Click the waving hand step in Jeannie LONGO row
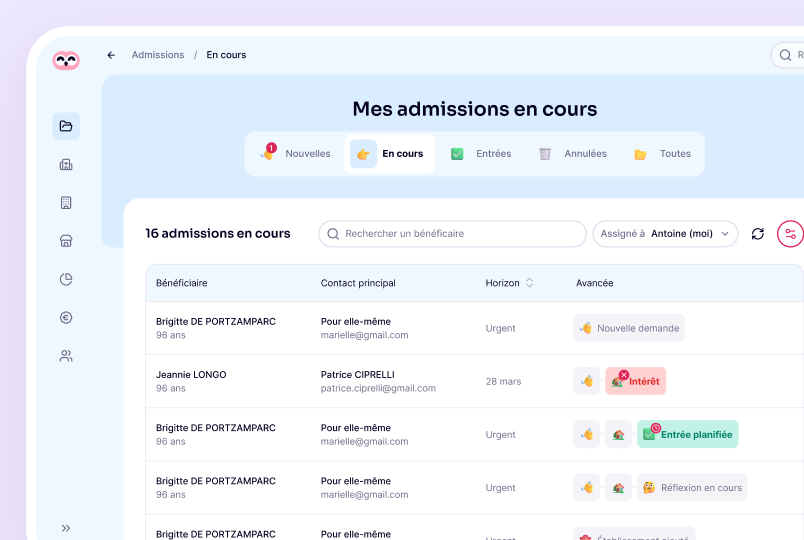The height and width of the screenshot is (540, 804). pos(587,381)
